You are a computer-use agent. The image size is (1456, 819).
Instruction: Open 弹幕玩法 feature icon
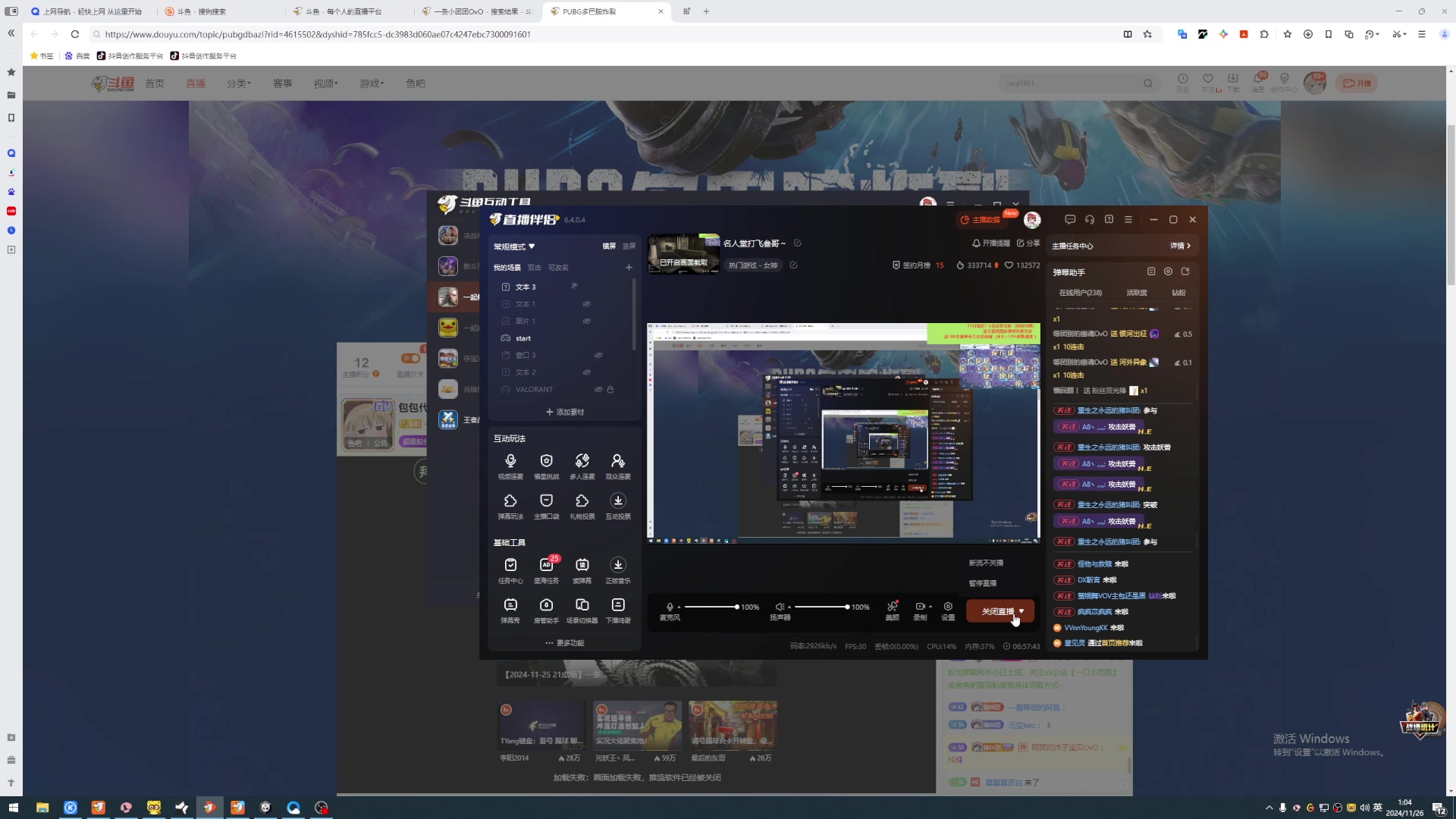(x=510, y=506)
